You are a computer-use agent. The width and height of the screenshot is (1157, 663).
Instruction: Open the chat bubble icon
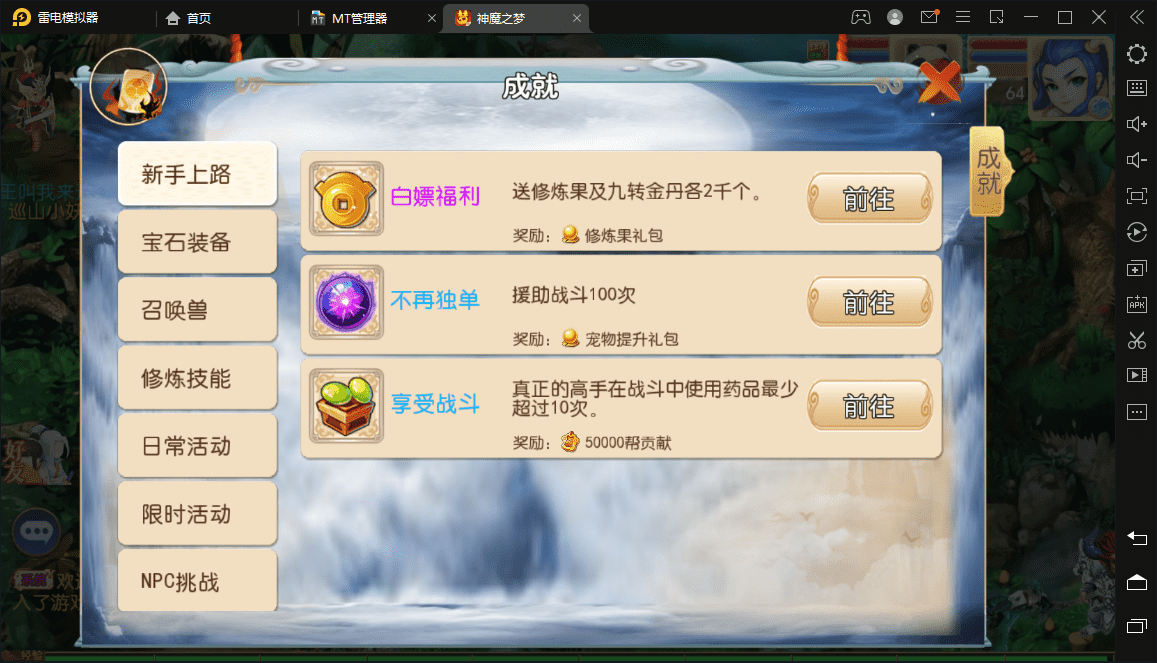[36, 531]
